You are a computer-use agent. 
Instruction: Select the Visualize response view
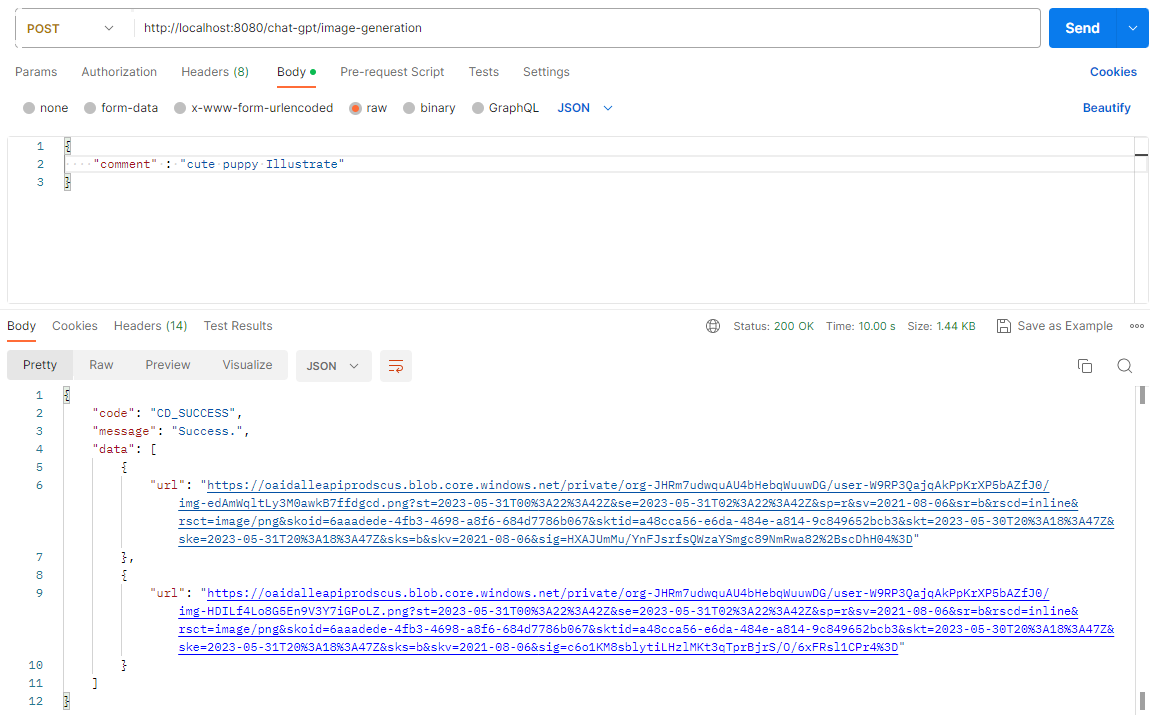(247, 365)
